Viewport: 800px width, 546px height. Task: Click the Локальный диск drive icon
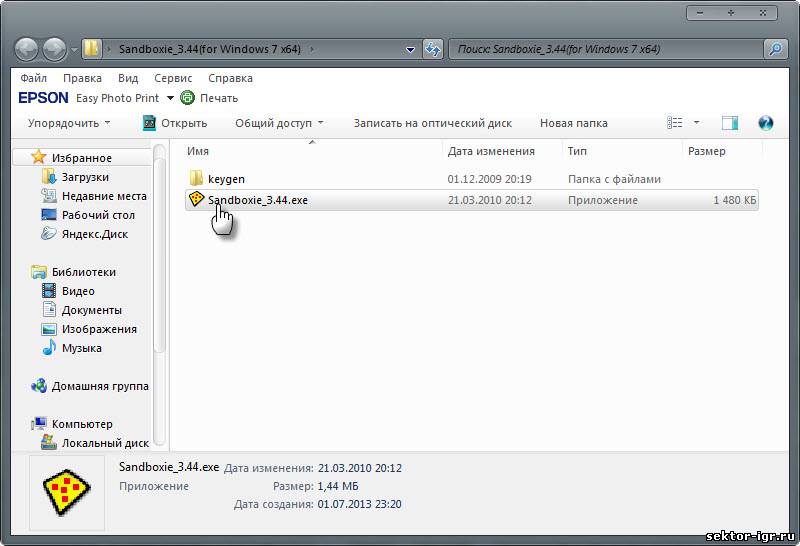pos(48,442)
